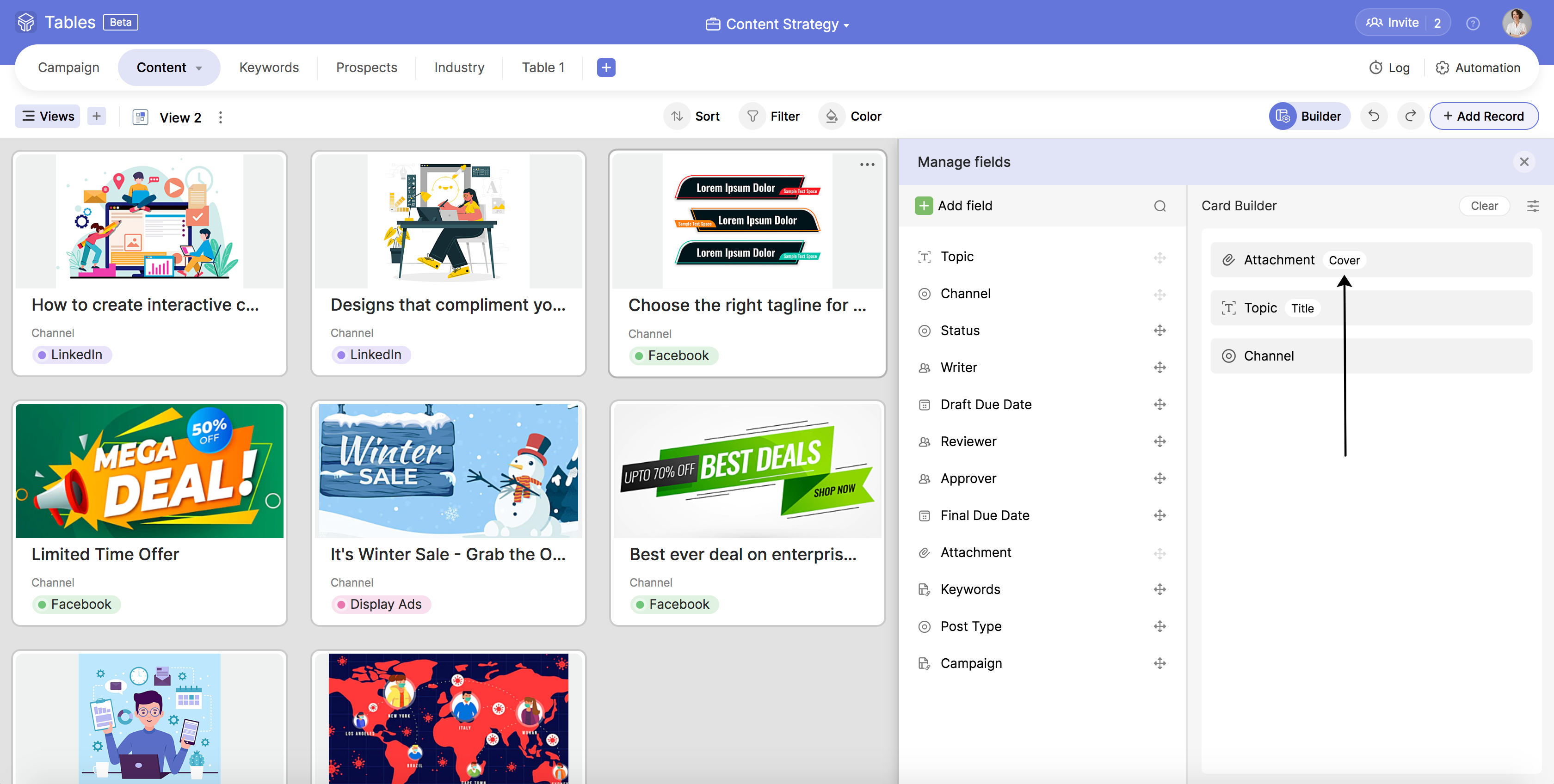Open View 2 three-dot options menu
Image resolution: width=1554 pixels, height=784 pixels.
(x=221, y=117)
